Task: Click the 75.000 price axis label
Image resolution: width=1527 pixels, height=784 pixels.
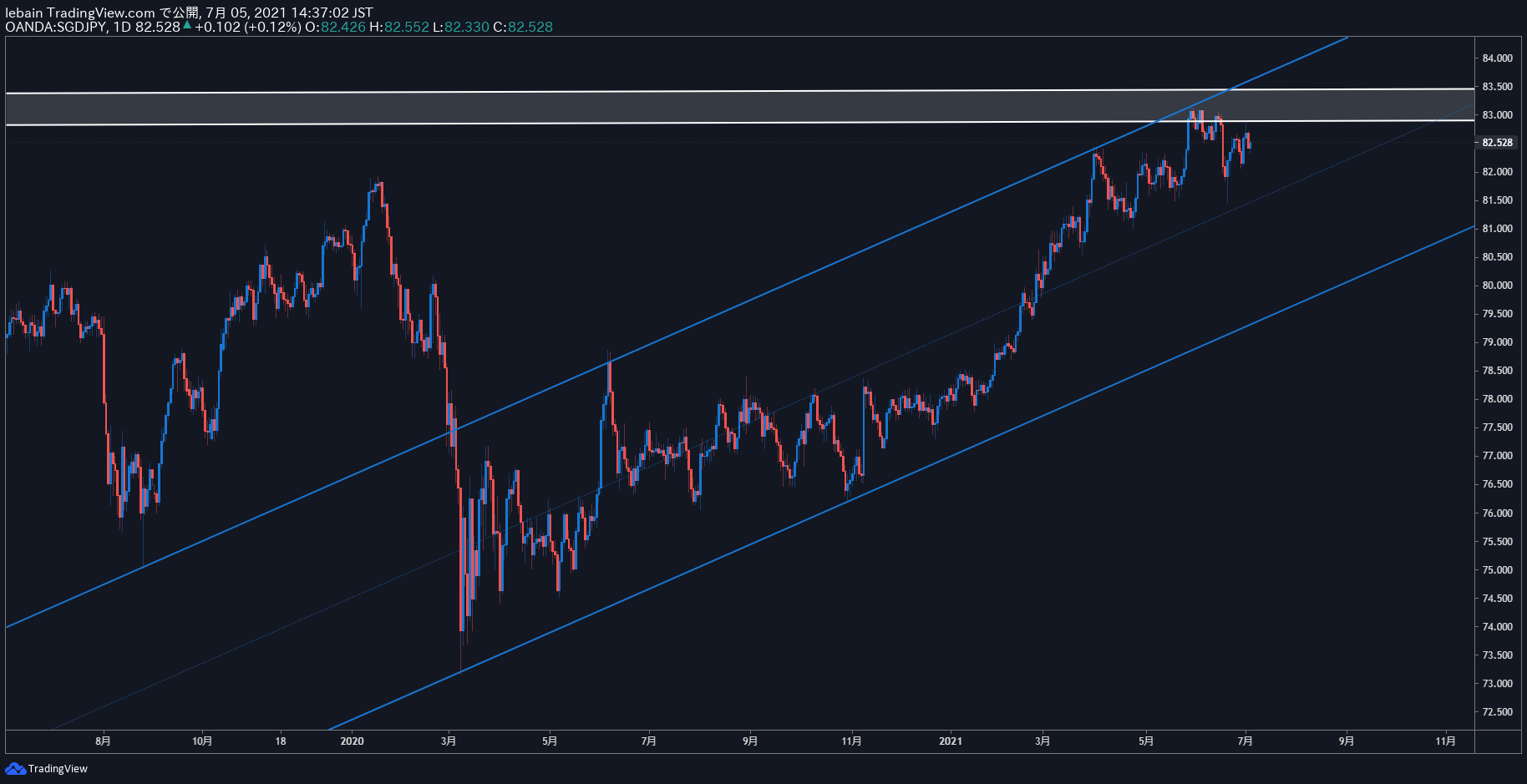Action: [1498, 570]
